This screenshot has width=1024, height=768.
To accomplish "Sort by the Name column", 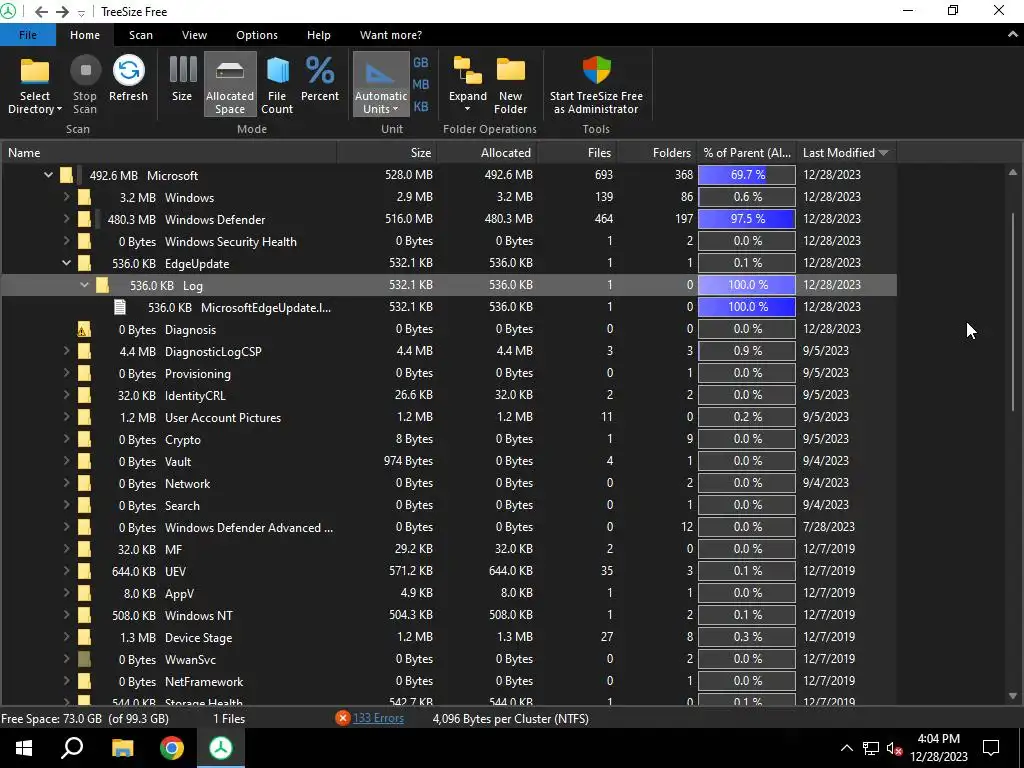I will click(168, 152).
